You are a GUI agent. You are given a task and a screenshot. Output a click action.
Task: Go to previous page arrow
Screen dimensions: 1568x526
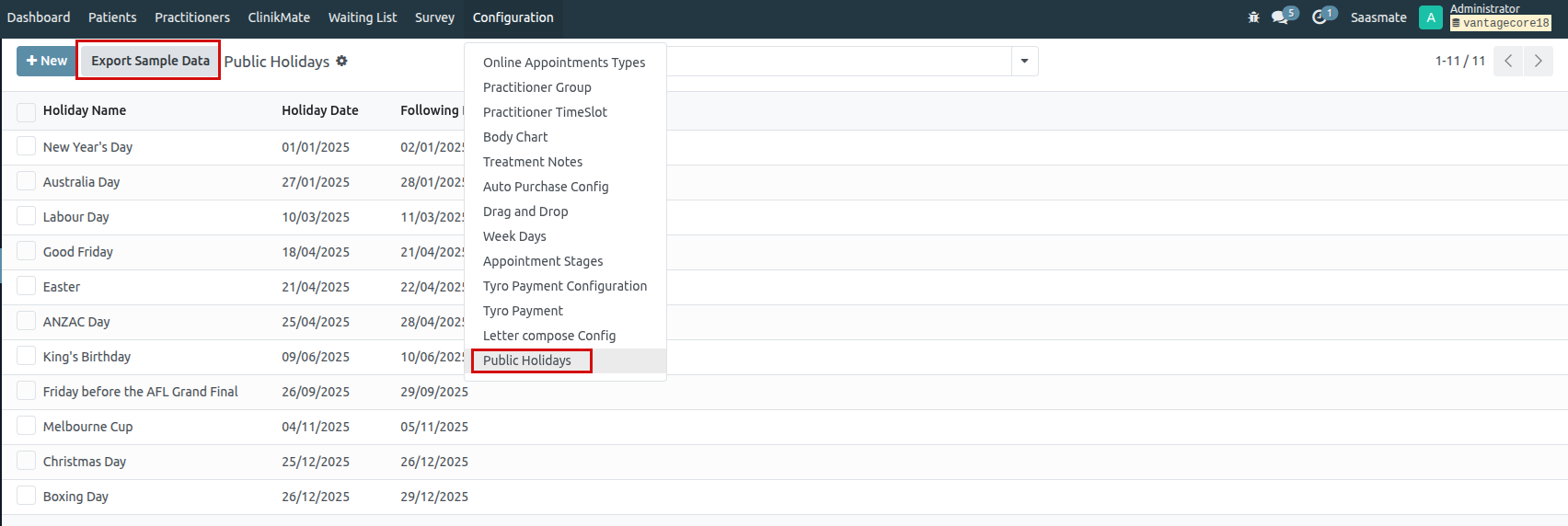(1508, 62)
